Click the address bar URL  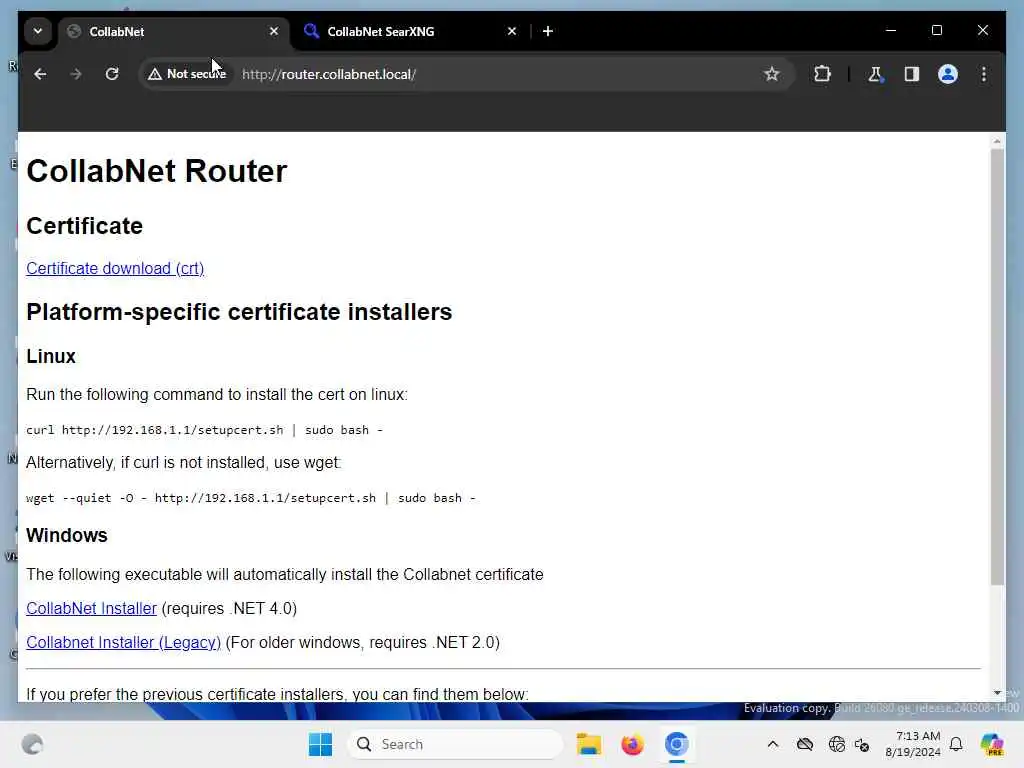click(x=328, y=74)
